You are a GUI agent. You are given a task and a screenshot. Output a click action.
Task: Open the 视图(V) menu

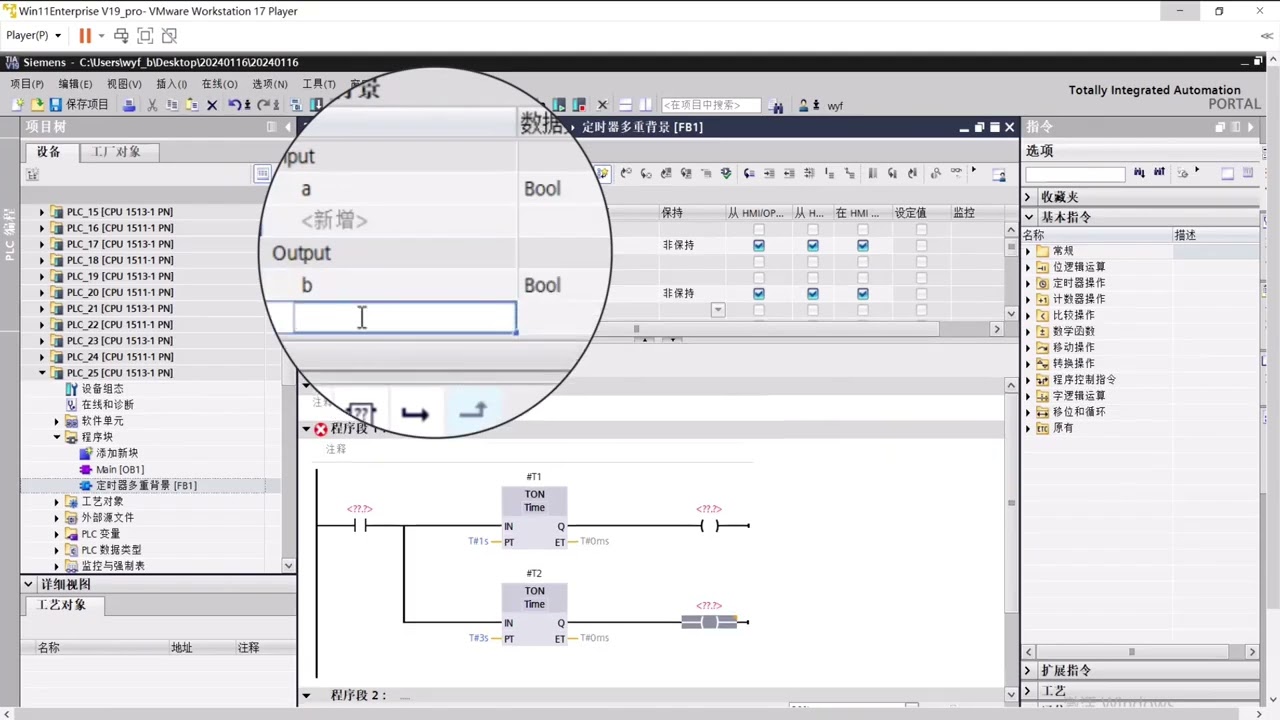[124, 84]
